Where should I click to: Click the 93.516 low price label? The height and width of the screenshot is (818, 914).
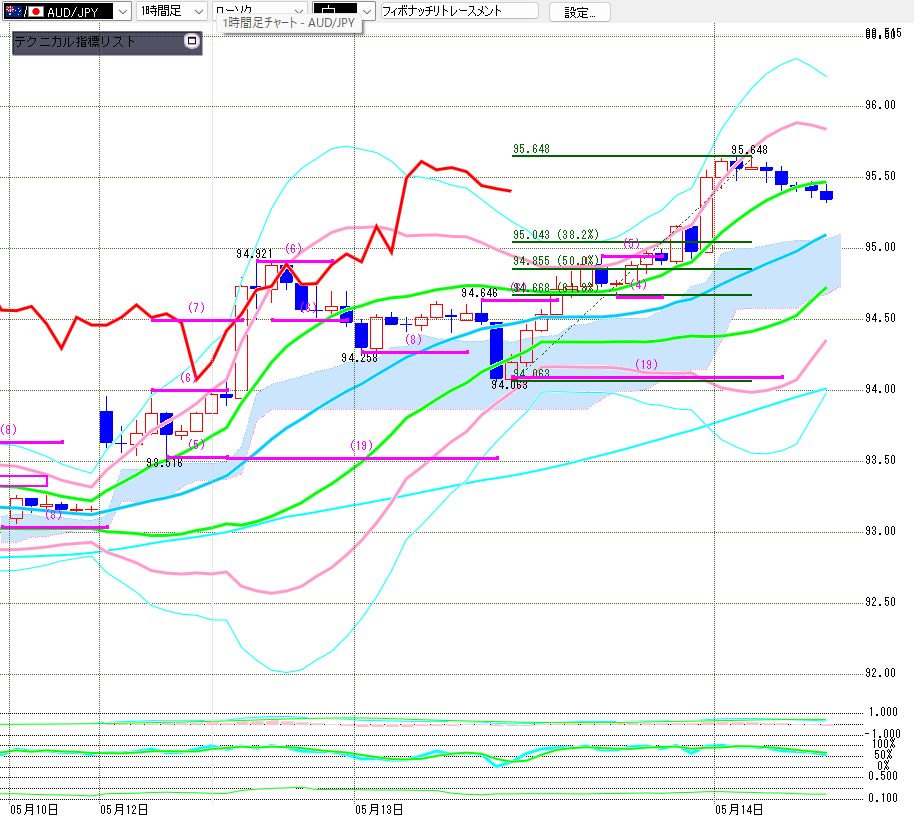coord(164,463)
